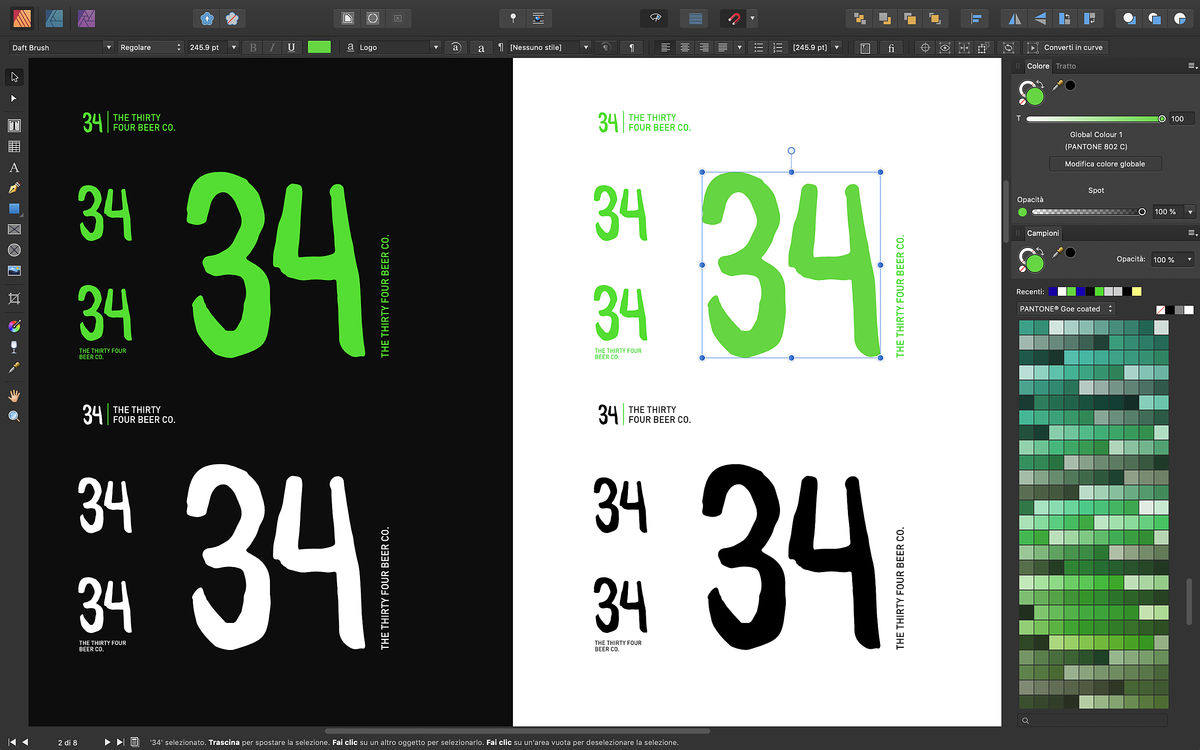Select the Transparency wine glass tool
Viewport: 1200px width, 750px height.
[14, 347]
